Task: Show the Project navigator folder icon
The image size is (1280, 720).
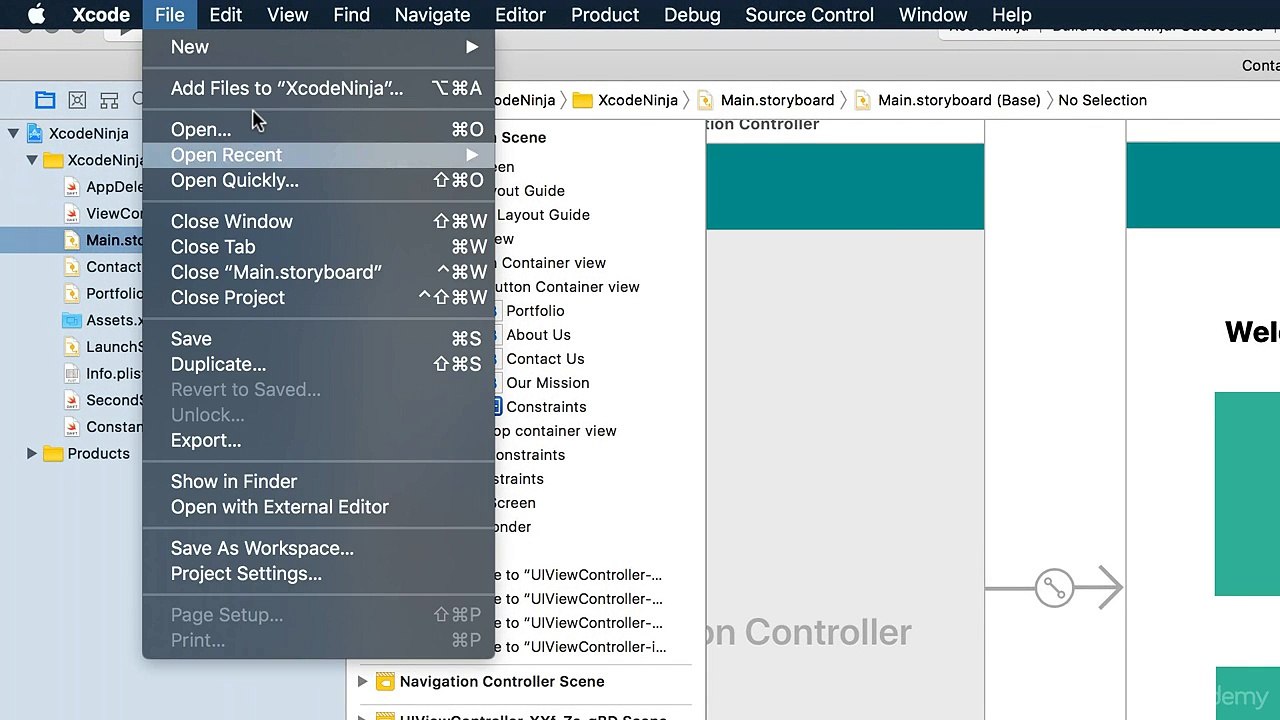Action: coord(45,100)
